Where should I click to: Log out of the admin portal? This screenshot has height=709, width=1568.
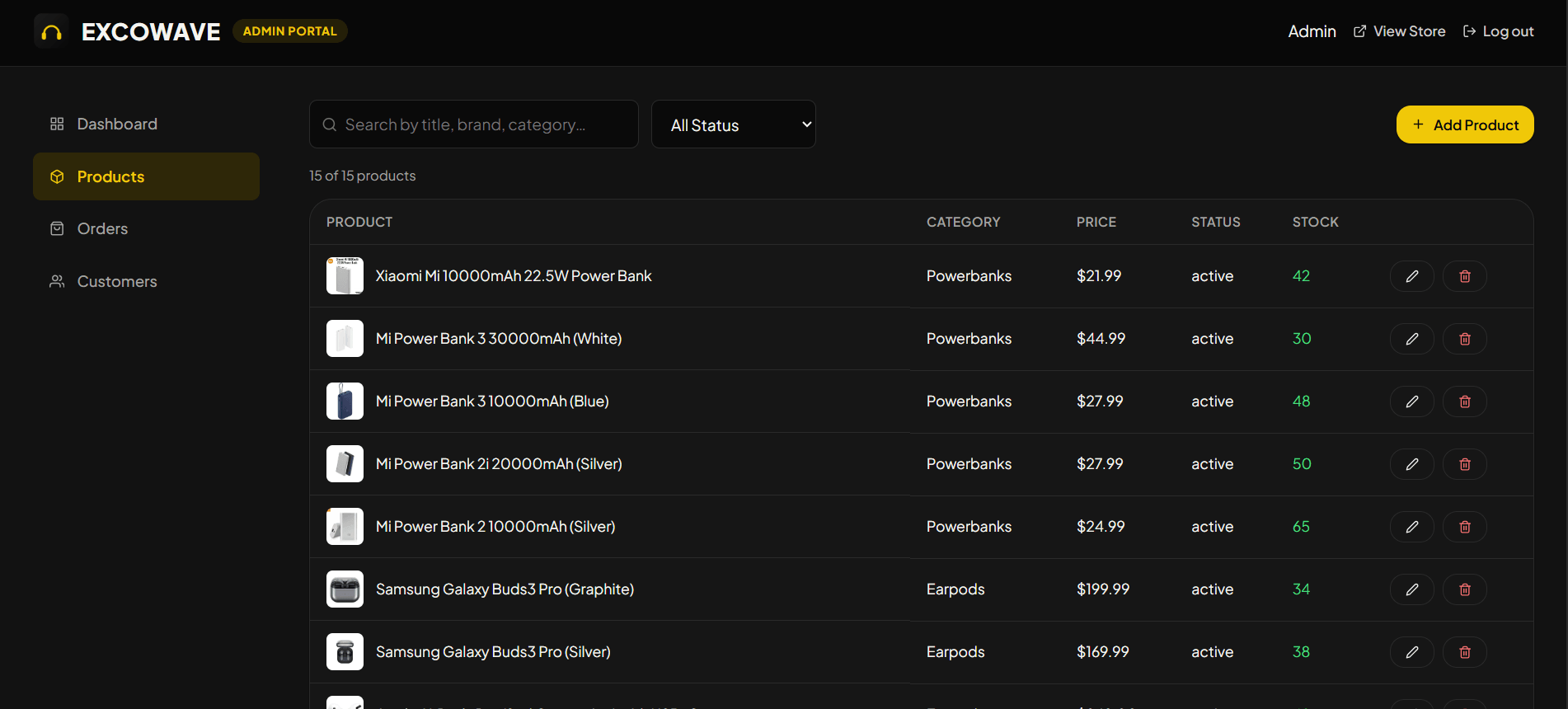pyautogui.click(x=1498, y=31)
